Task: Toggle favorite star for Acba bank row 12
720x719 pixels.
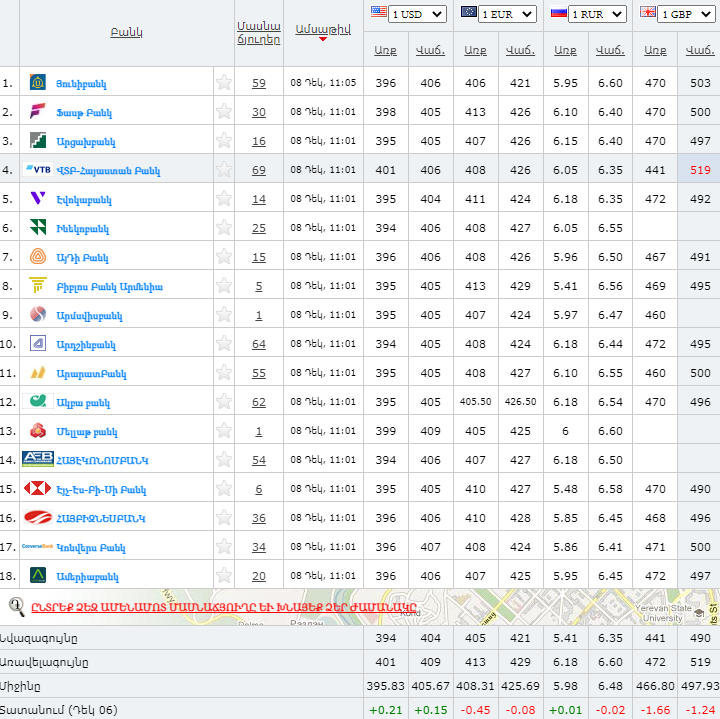Action: [224, 401]
